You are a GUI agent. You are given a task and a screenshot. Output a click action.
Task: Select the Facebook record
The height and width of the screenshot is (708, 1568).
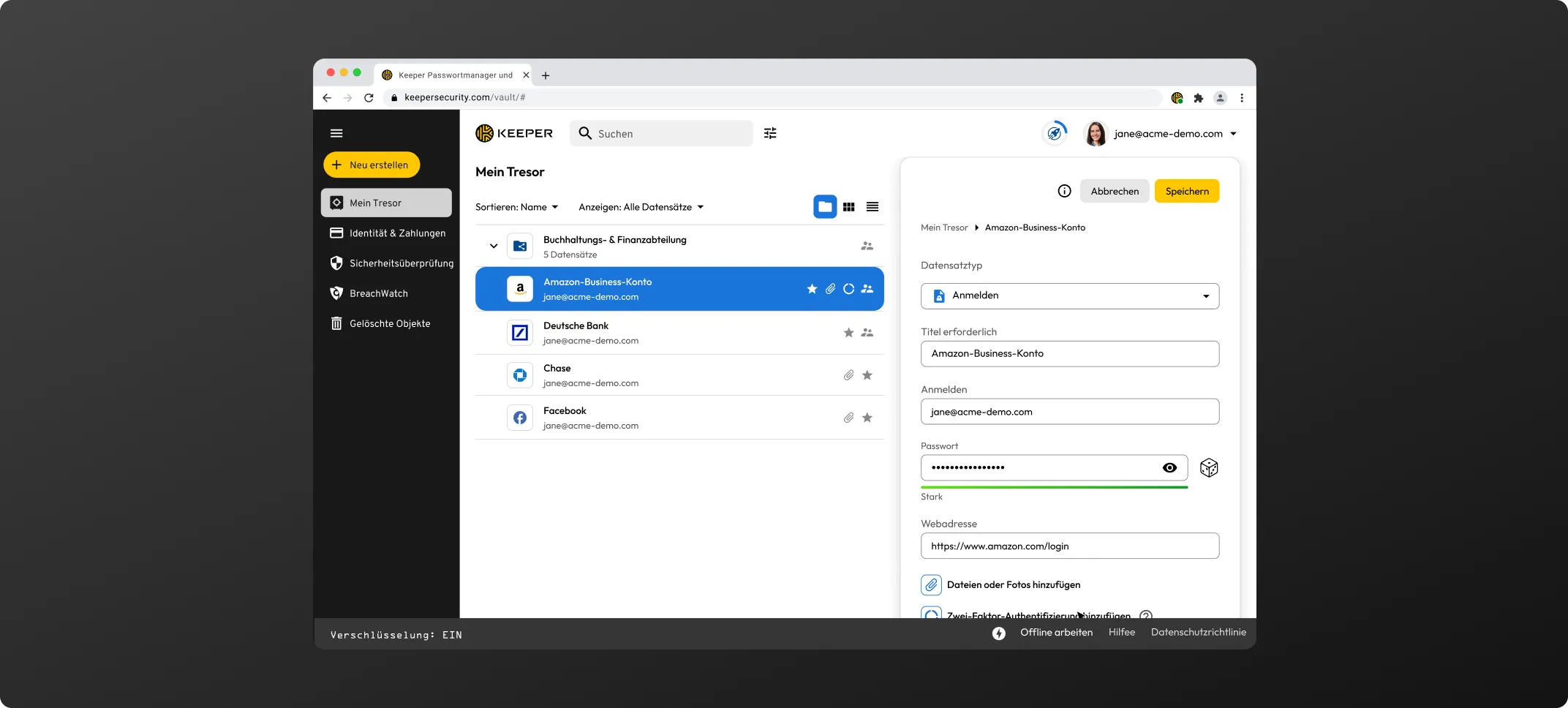pyautogui.click(x=679, y=418)
